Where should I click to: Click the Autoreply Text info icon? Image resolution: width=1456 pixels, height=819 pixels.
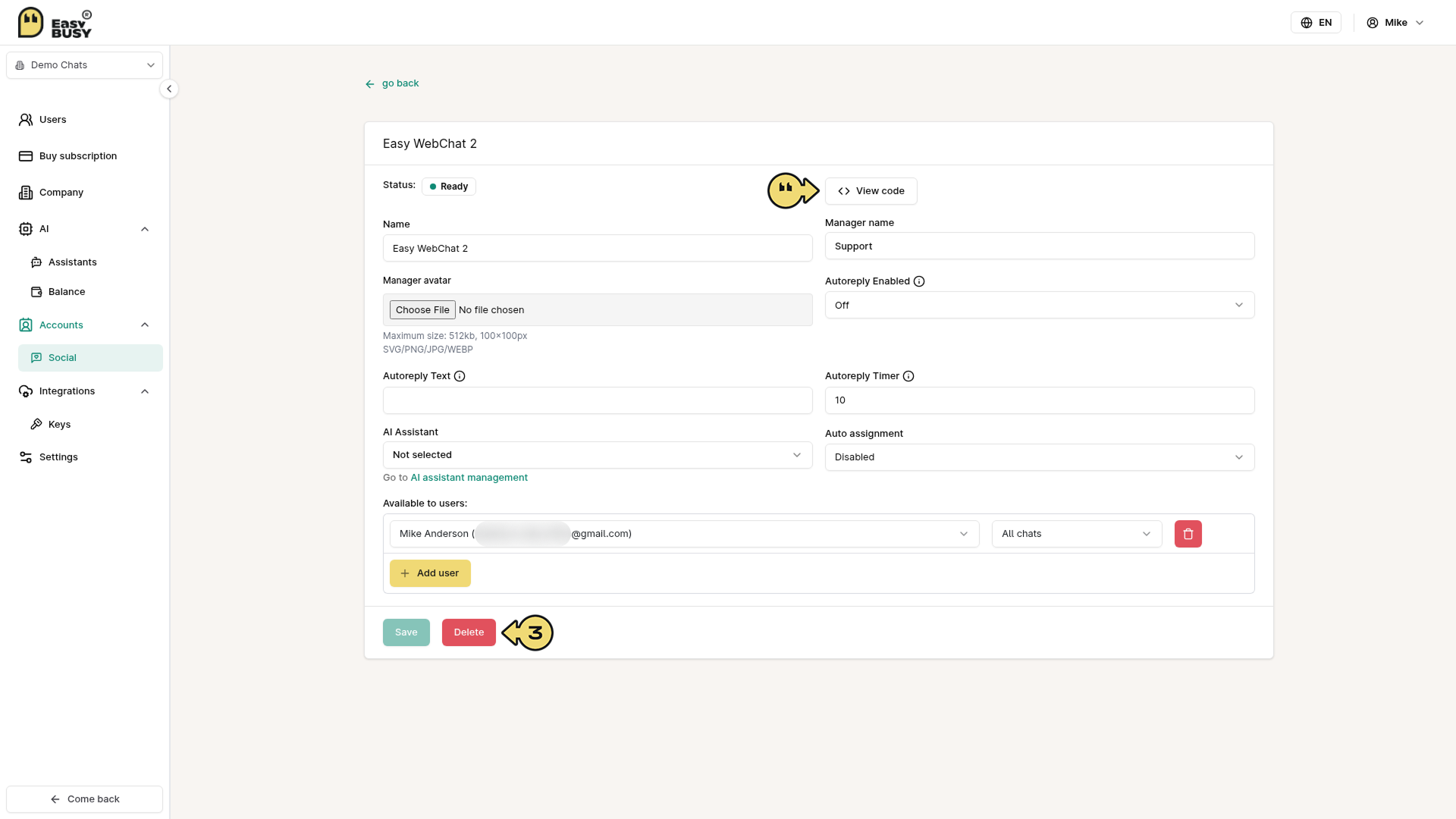pyautogui.click(x=460, y=376)
